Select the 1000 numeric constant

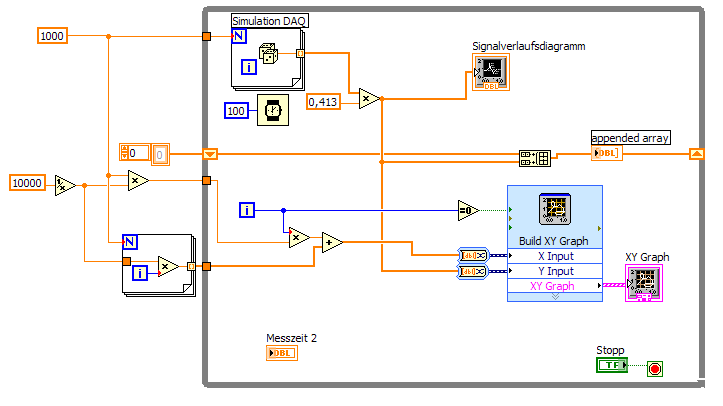[52, 36]
